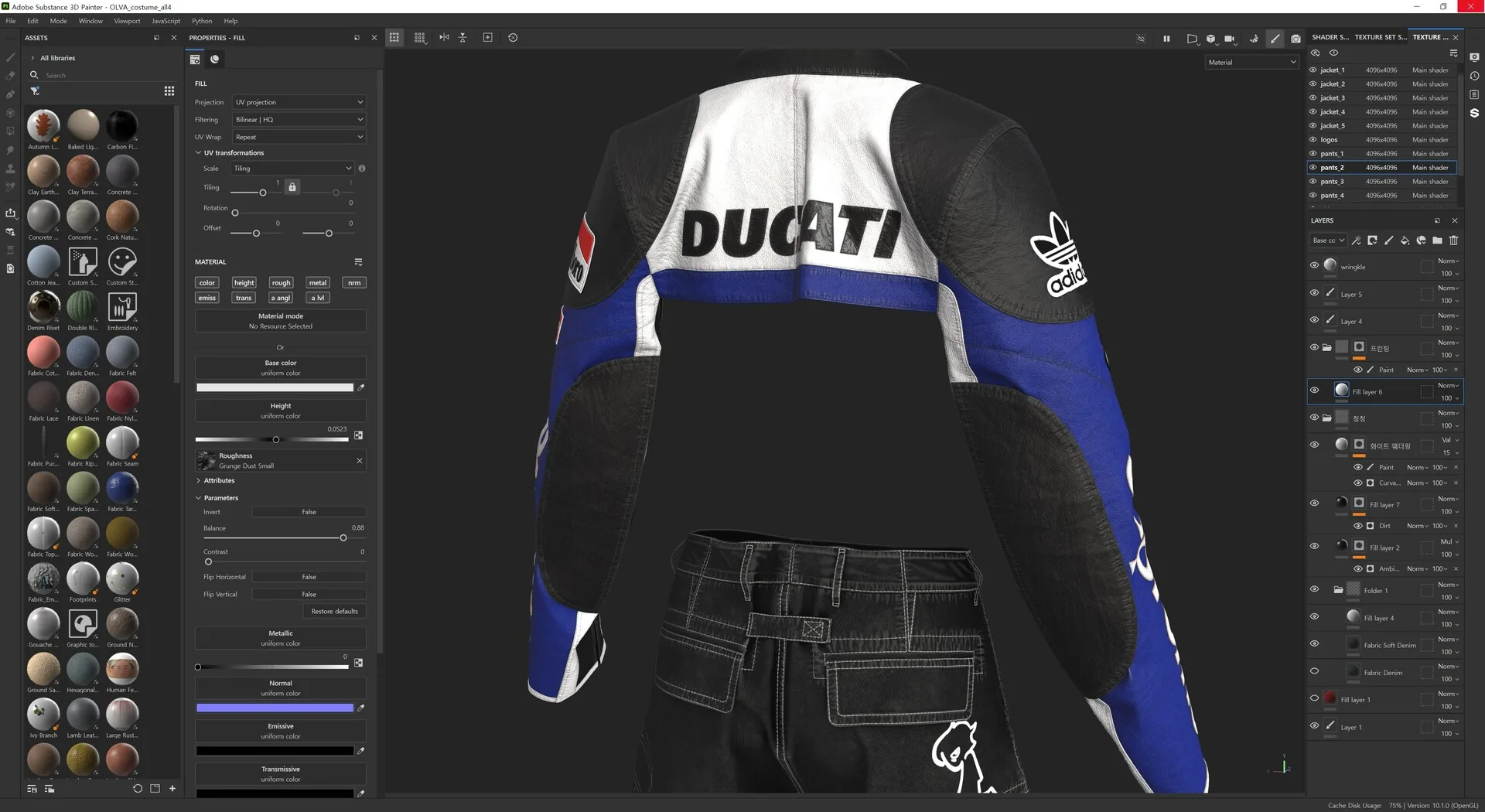Open the Projection dropdown
This screenshot has width=1485, height=812.
click(299, 102)
